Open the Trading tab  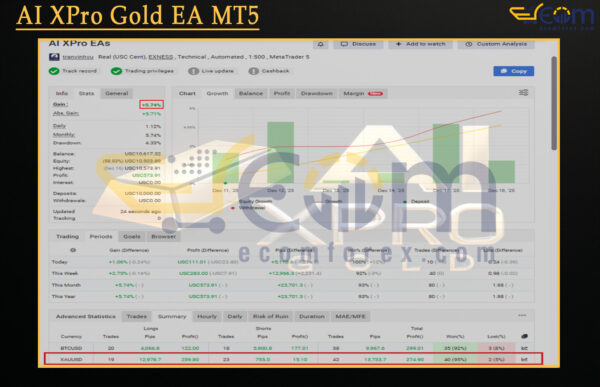pos(67,237)
